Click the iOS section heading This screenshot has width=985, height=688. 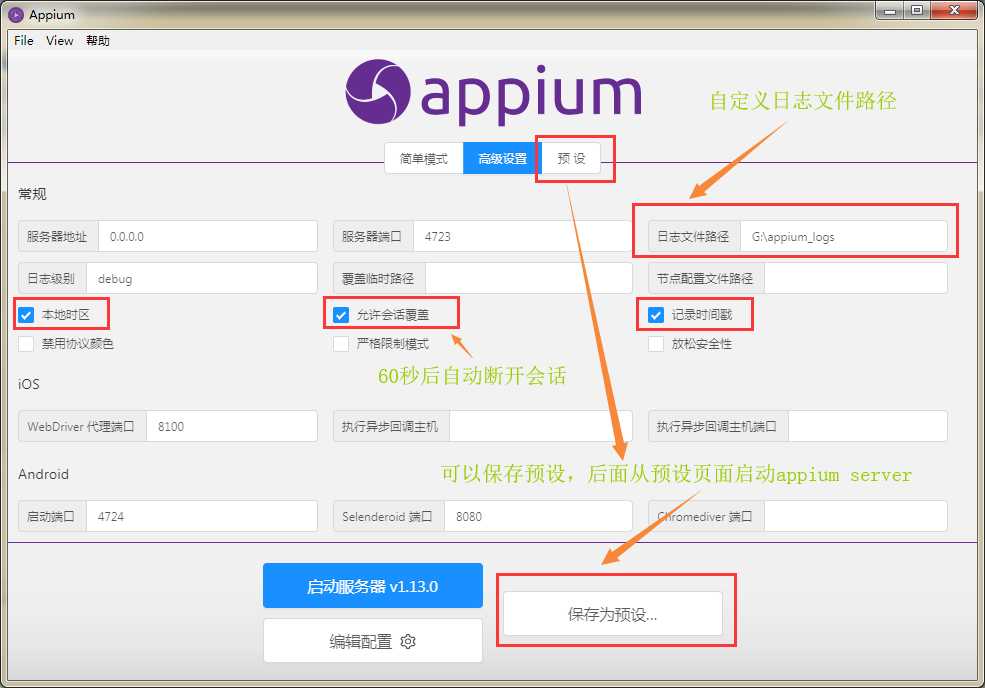click(x=28, y=384)
